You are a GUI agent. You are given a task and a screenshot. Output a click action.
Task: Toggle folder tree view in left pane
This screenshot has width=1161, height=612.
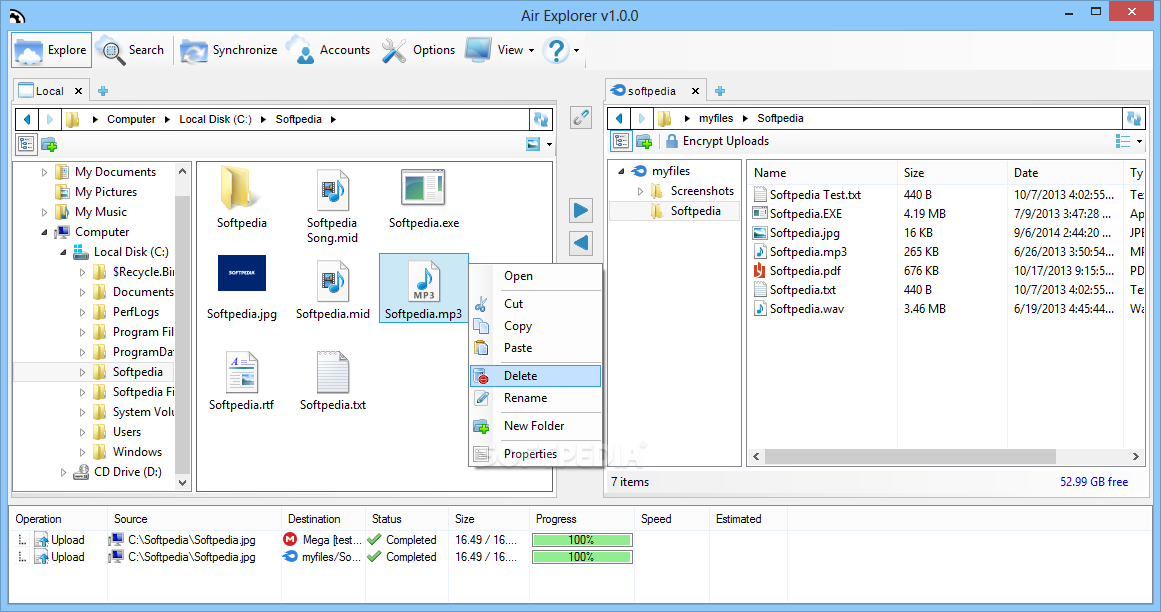pos(27,144)
